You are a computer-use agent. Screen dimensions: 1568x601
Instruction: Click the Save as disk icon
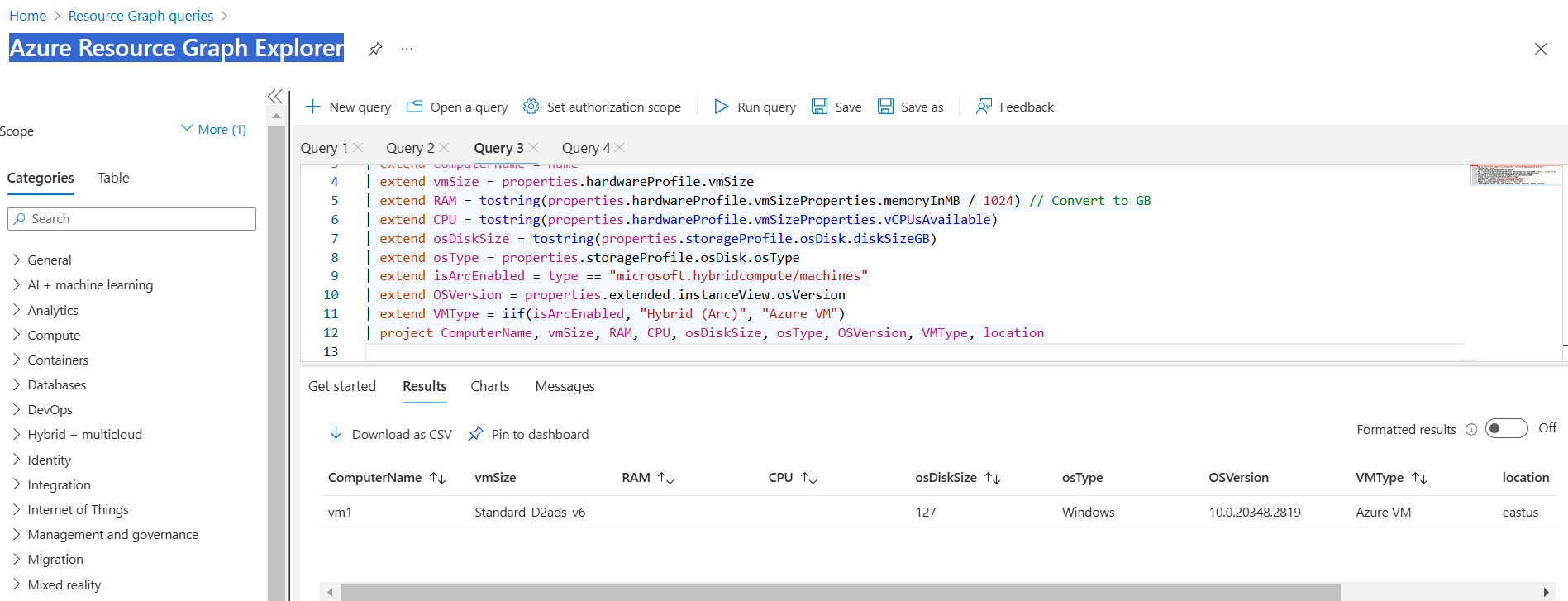pyautogui.click(x=885, y=107)
